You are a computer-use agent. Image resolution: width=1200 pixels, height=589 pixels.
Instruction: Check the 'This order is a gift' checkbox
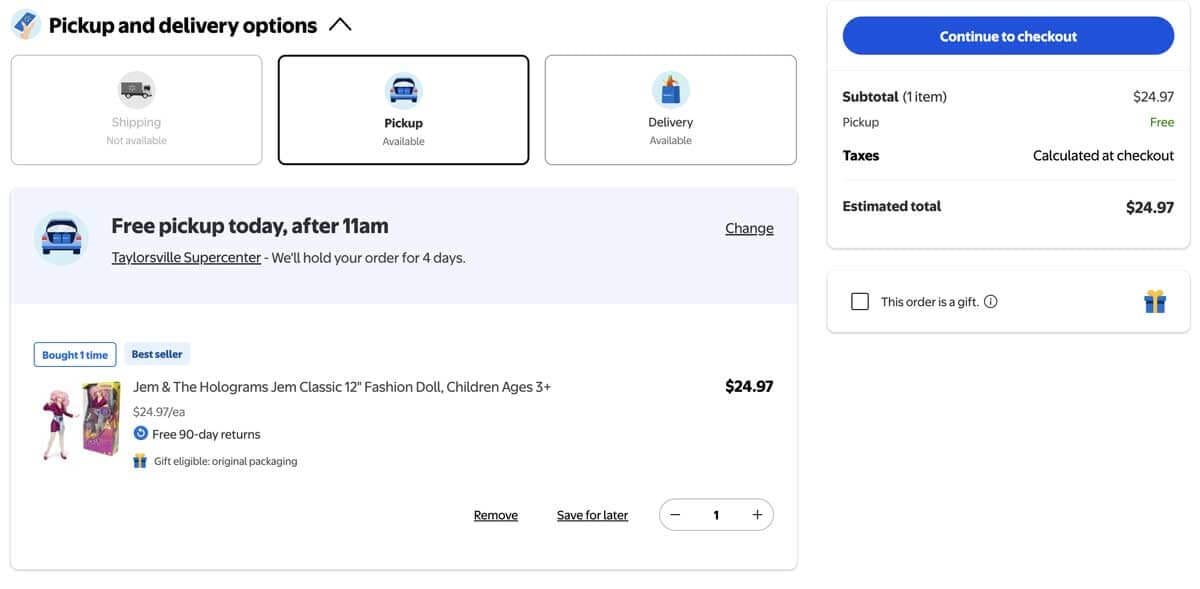(x=860, y=302)
